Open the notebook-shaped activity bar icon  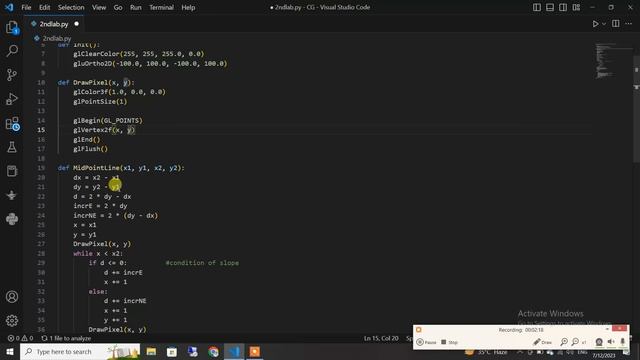(x=12, y=171)
